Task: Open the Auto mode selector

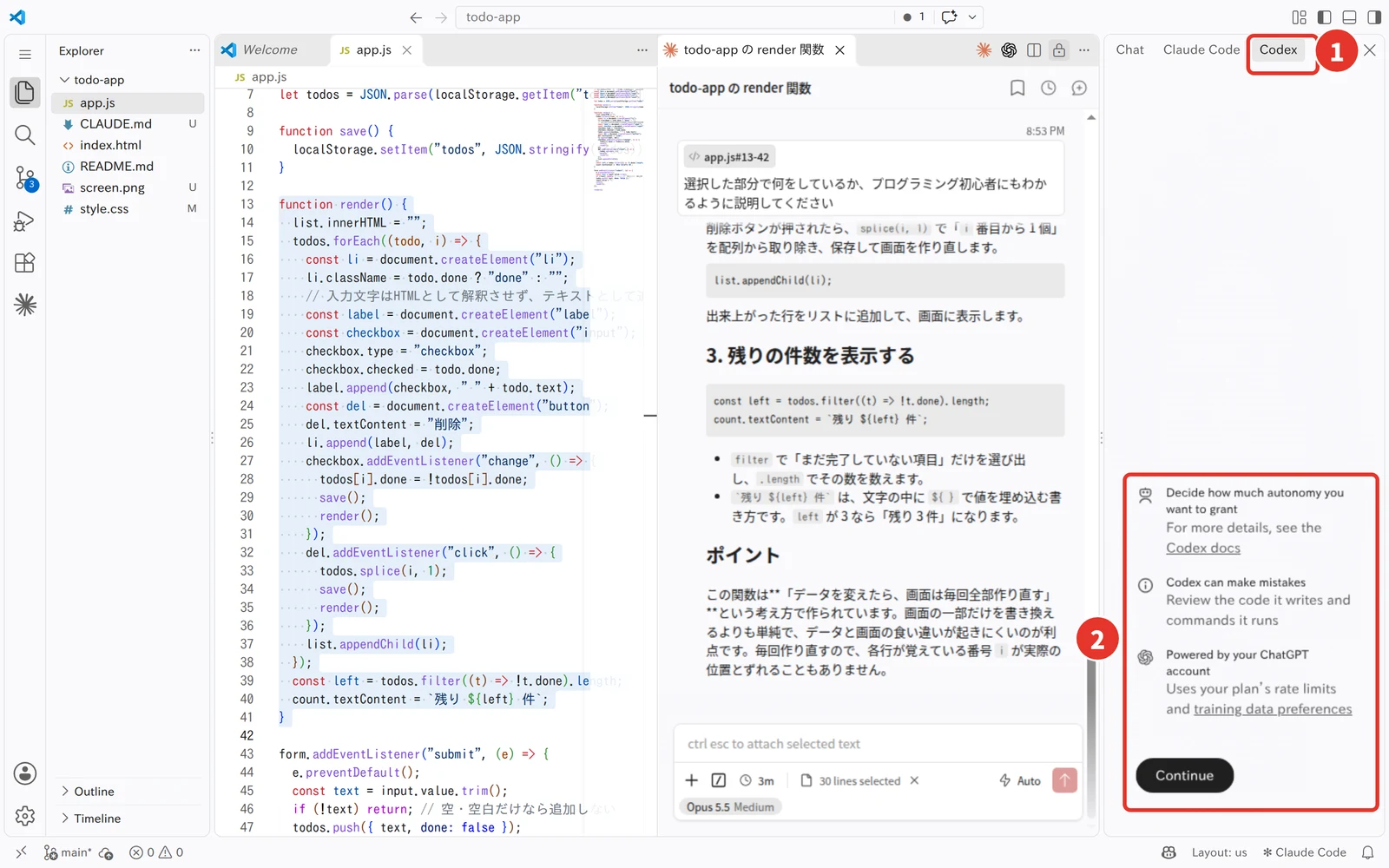Action: [1020, 780]
